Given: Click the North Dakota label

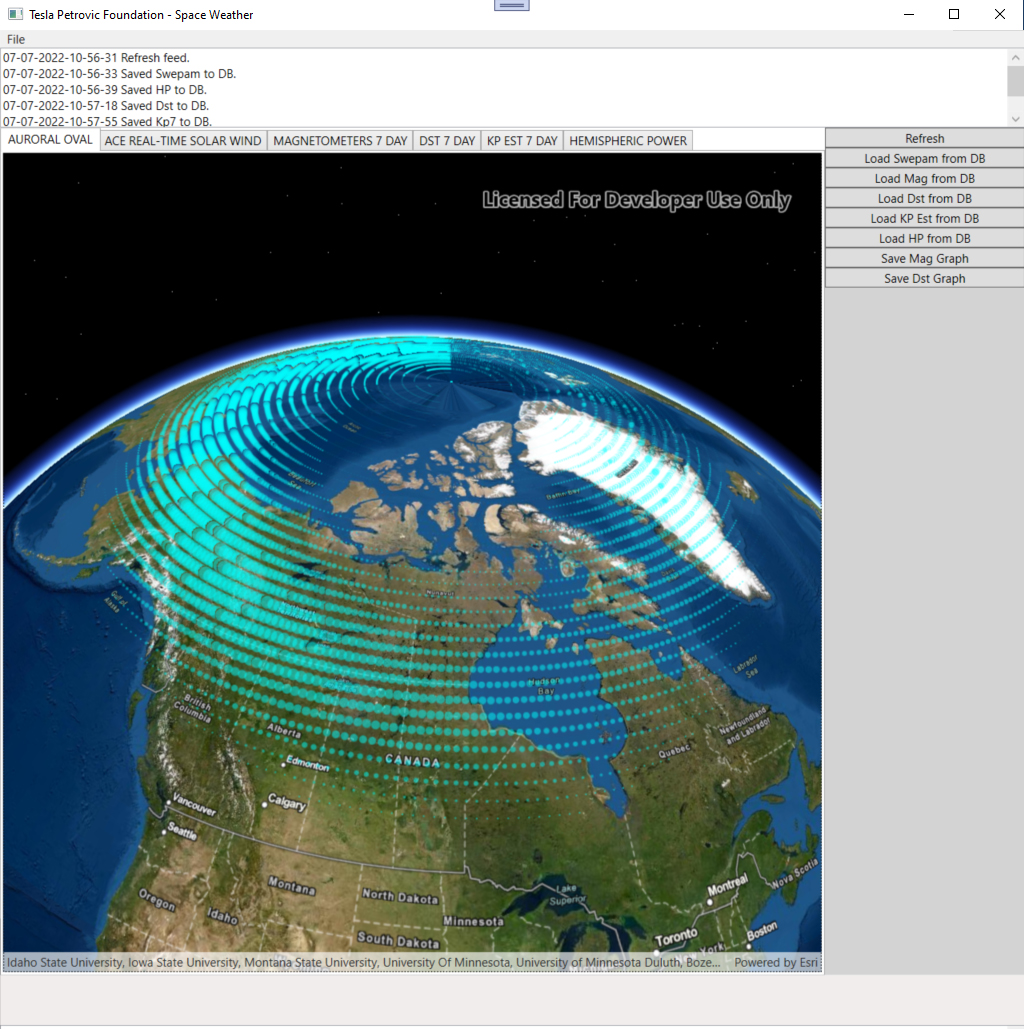Looking at the screenshot, I should (x=400, y=896).
